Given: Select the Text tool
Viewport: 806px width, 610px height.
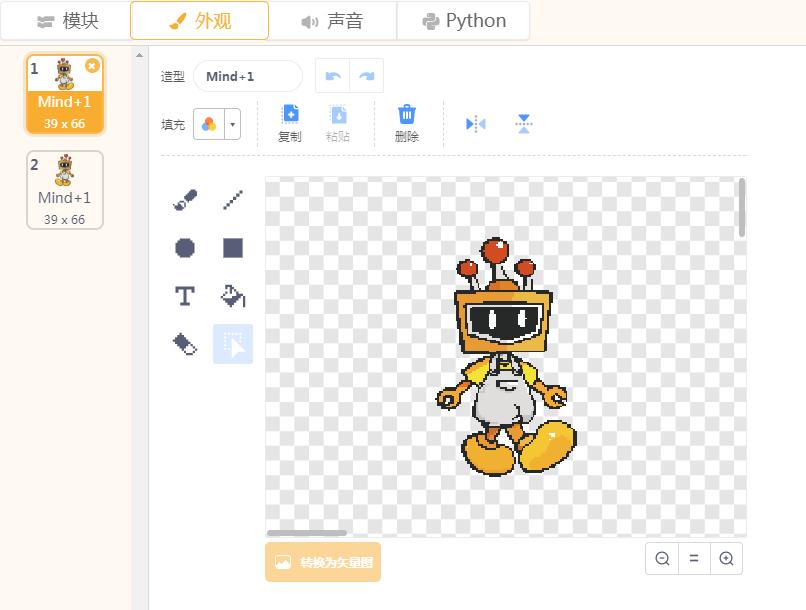Looking at the screenshot, I should (x=185, y=296).
